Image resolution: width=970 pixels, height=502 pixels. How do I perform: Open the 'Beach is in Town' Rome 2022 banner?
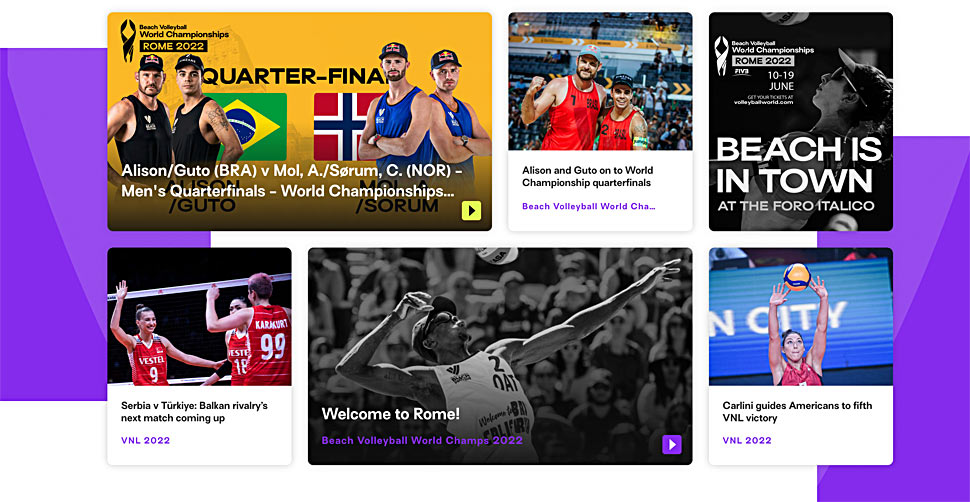click(800, 121)
